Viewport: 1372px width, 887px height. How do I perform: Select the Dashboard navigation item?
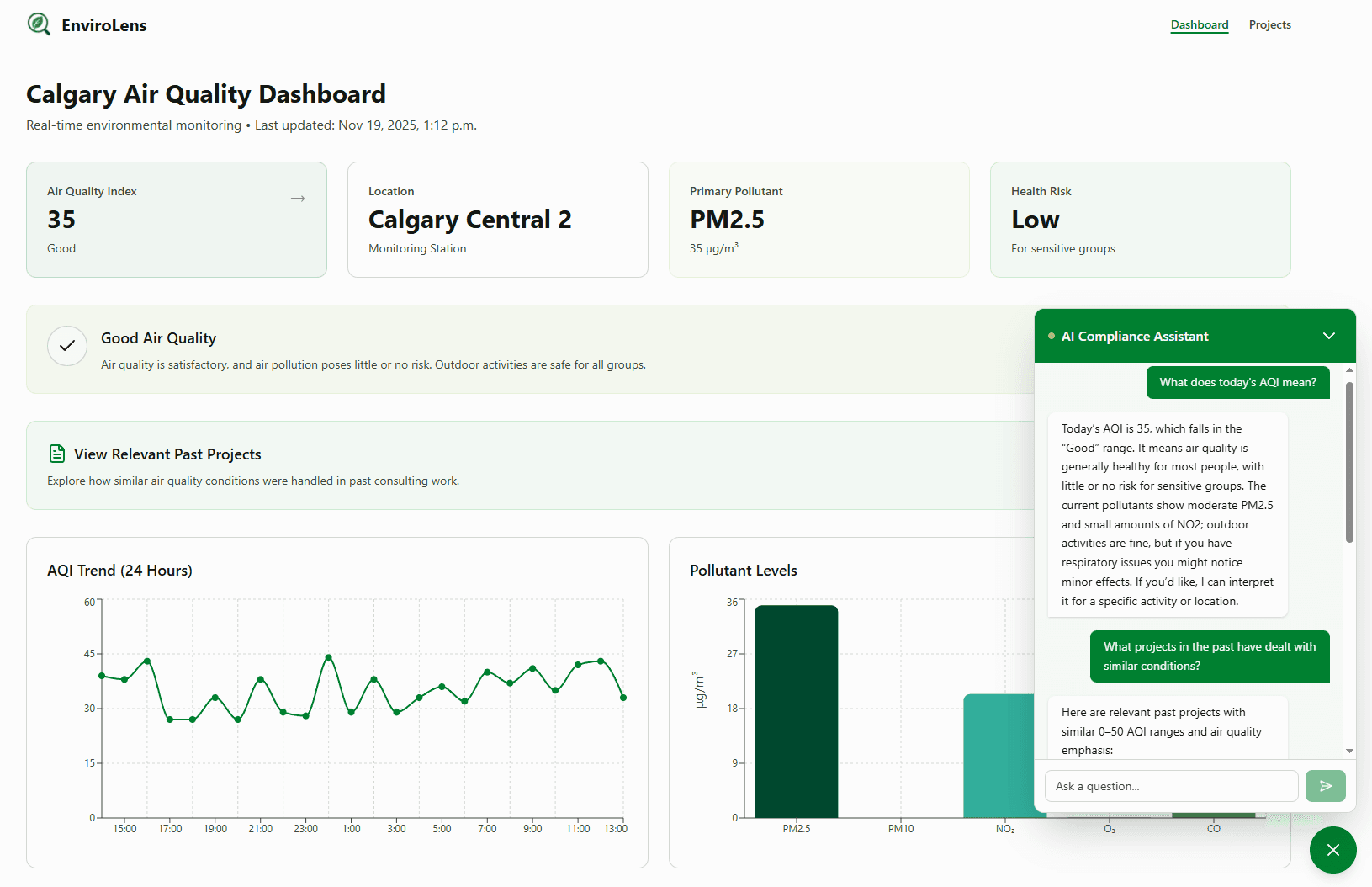[x=1199, y=24]
